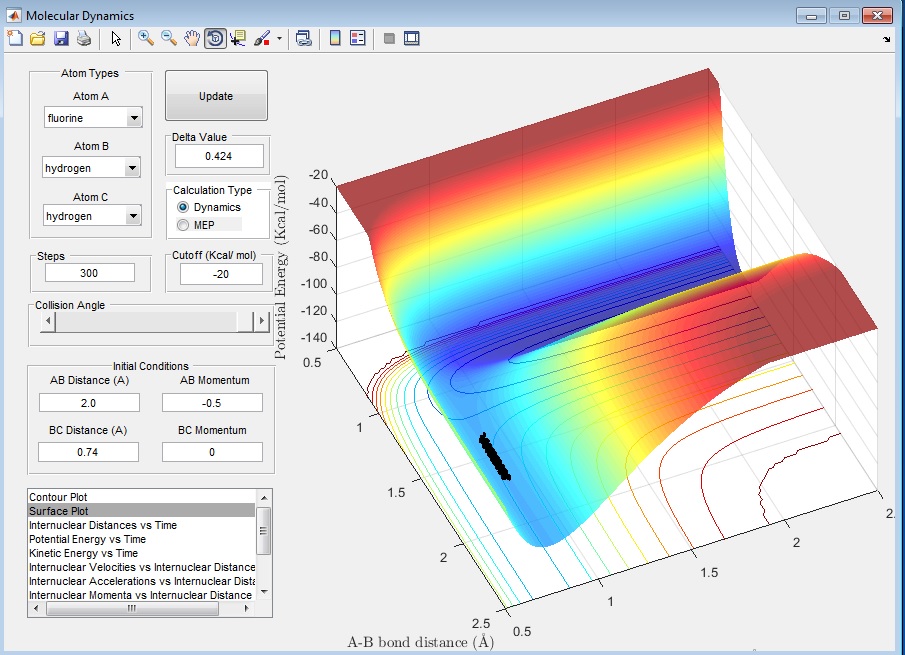Screen dimensions: 905x655
Task: Open the Atom B hydrogen dropdown
Action: [134, 169]
